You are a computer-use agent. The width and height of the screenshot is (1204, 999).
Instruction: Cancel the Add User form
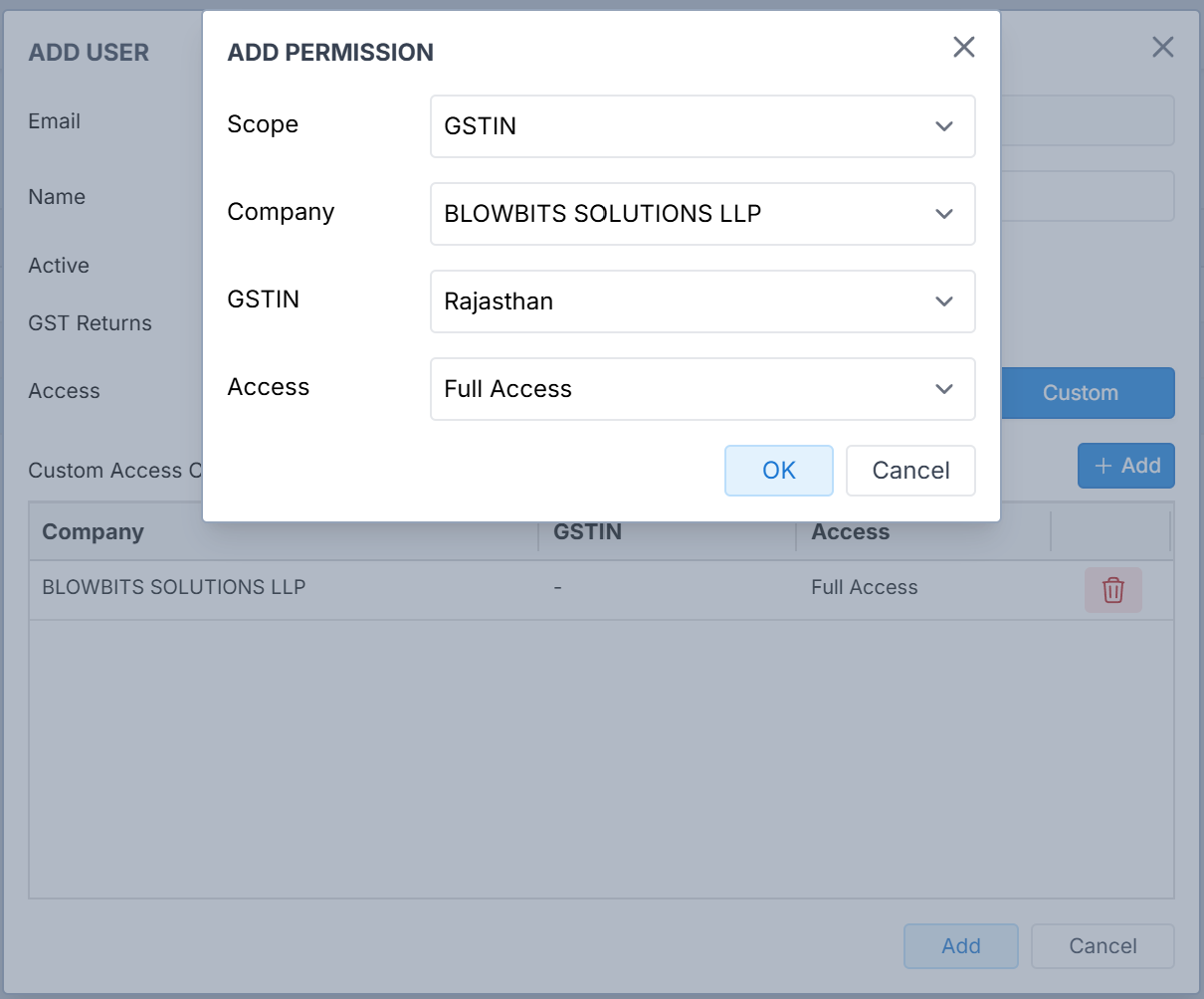coord(1102,946)
